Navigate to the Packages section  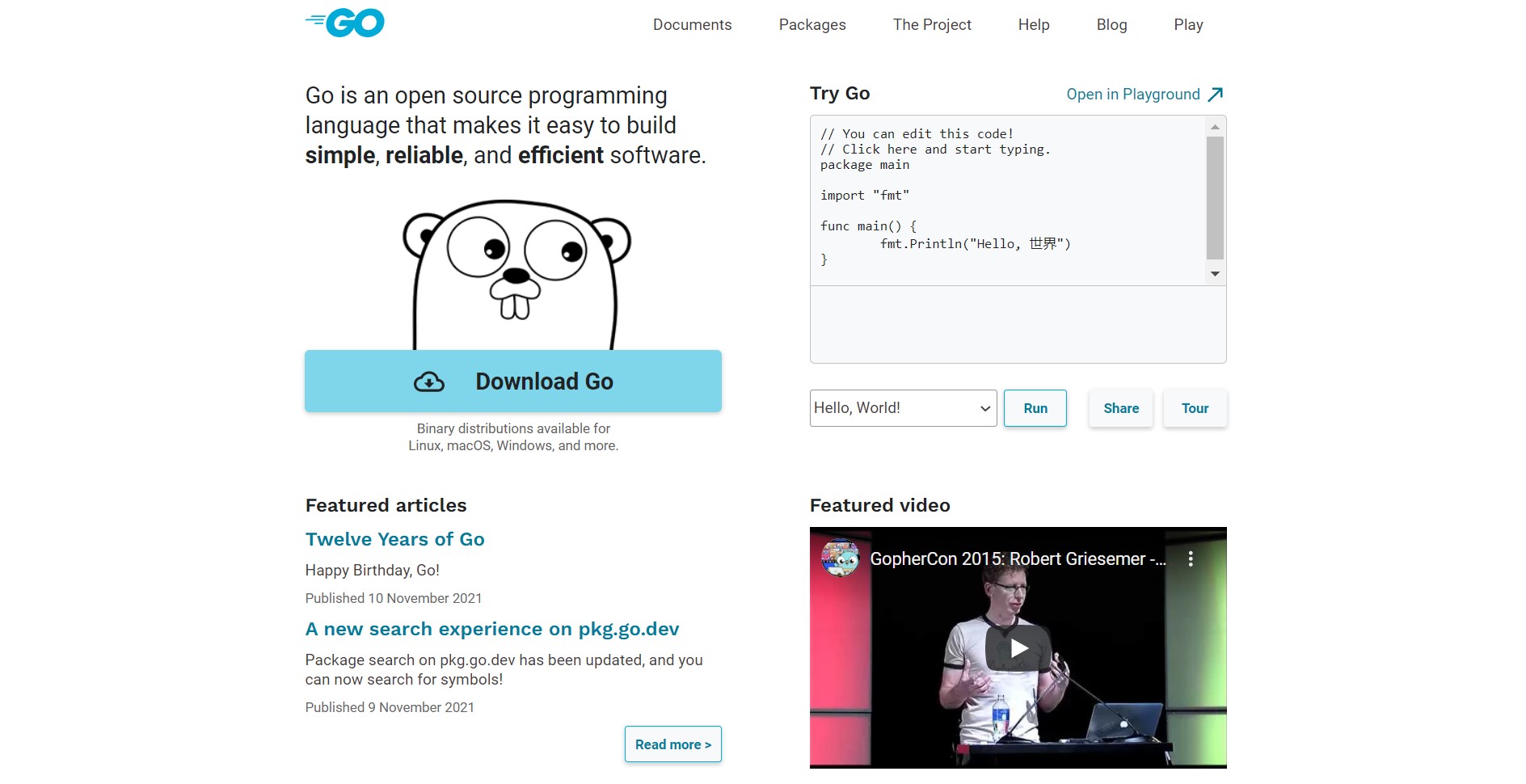[811, 25]
